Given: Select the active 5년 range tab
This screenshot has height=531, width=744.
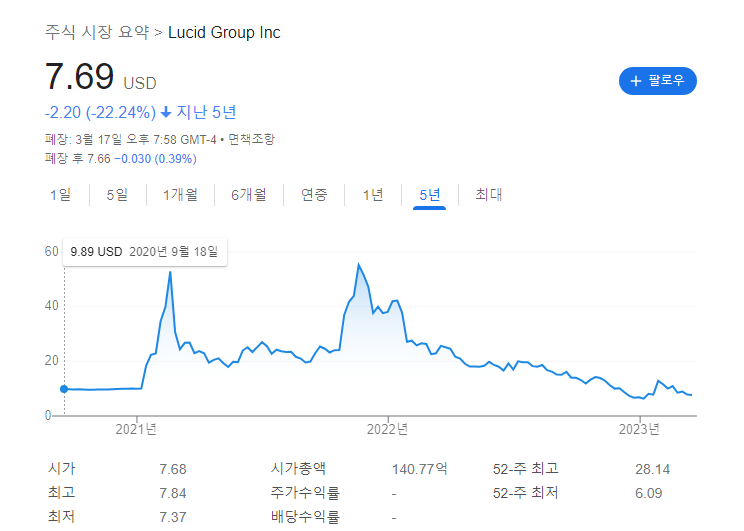Looking at the screenshot, I should tap(429, 195).
